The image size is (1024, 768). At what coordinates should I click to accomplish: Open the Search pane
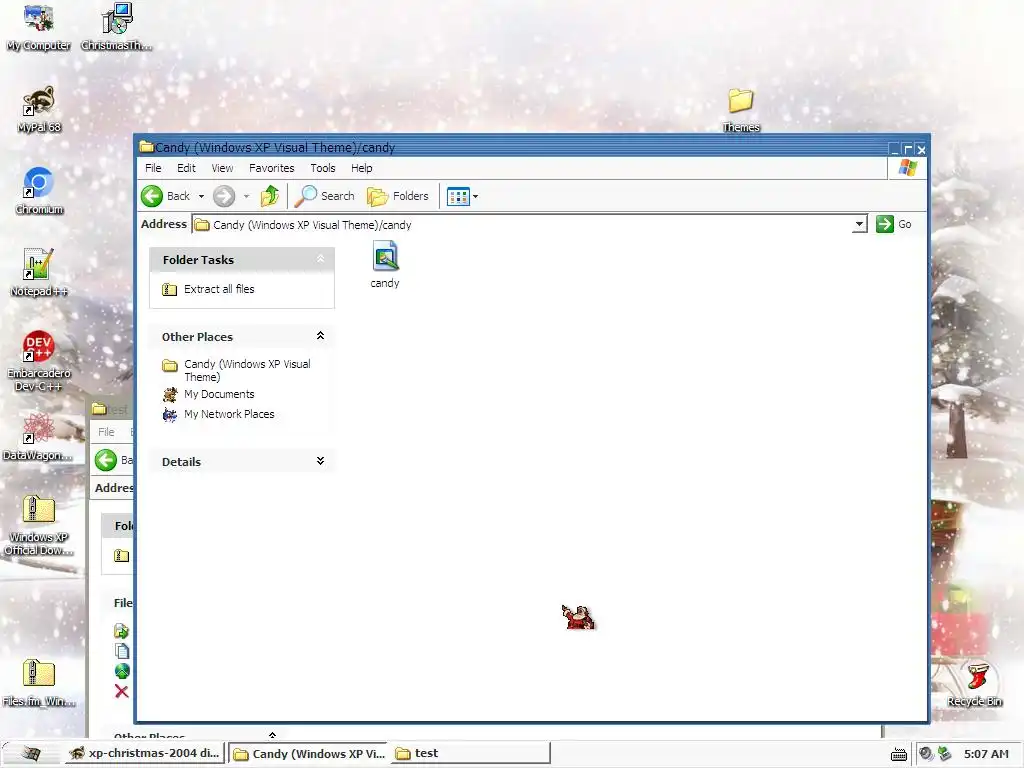tap(325, 196)
